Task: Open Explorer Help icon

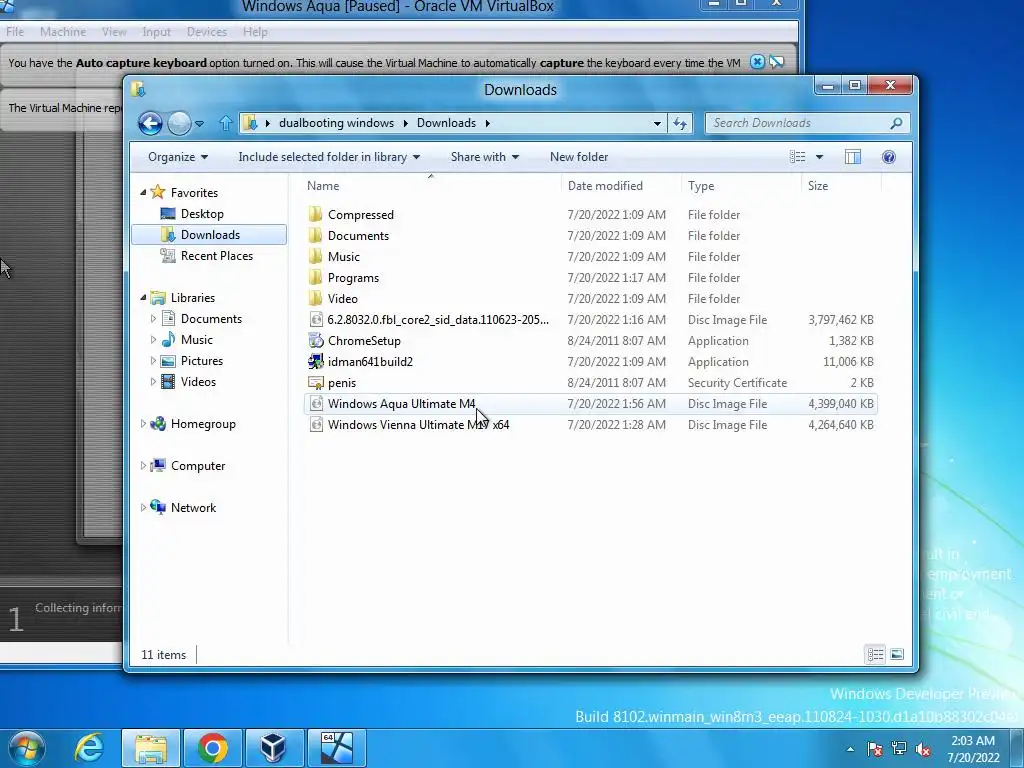Action: click(889, 157)
